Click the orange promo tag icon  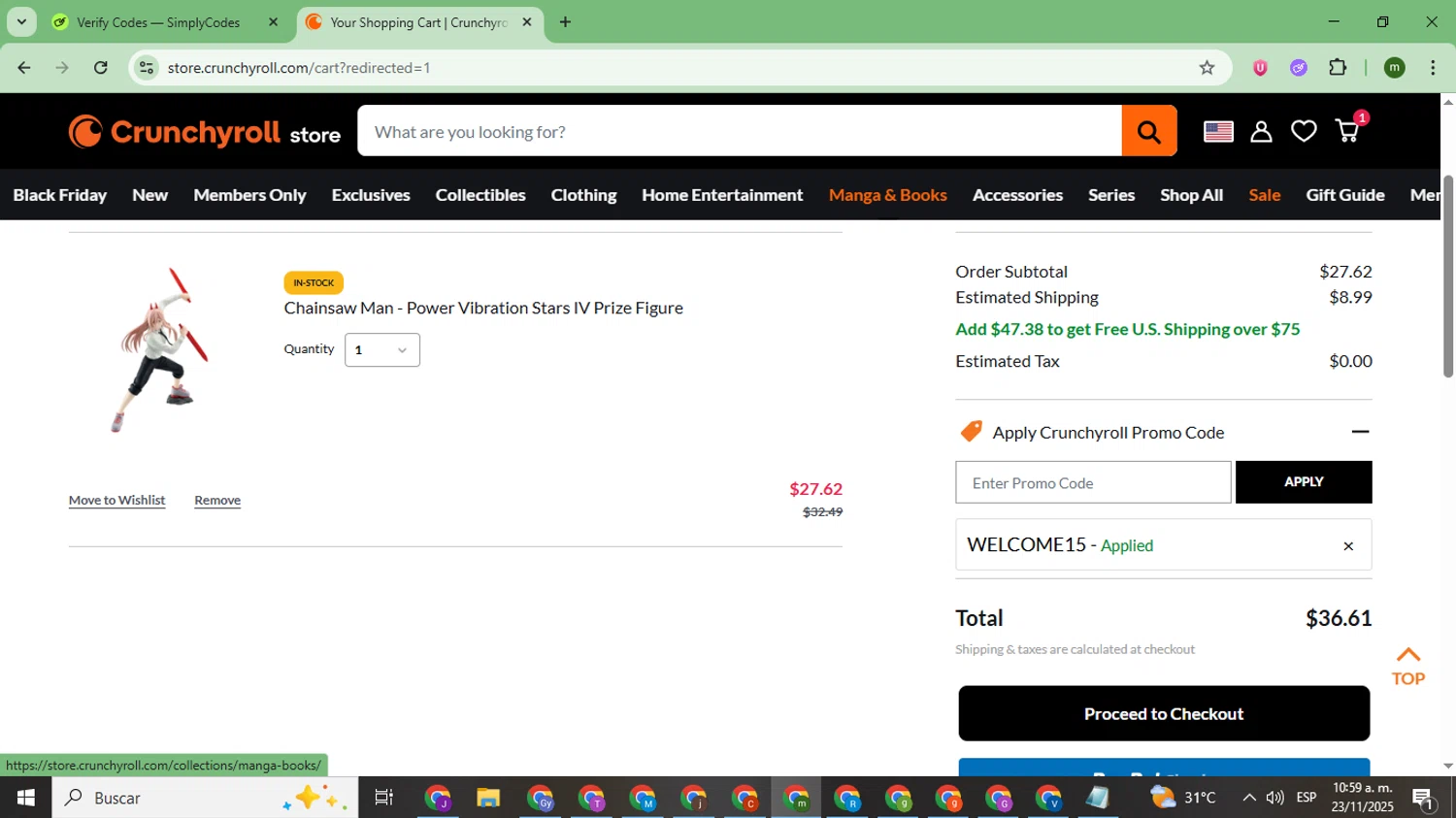tap(971, 431)
